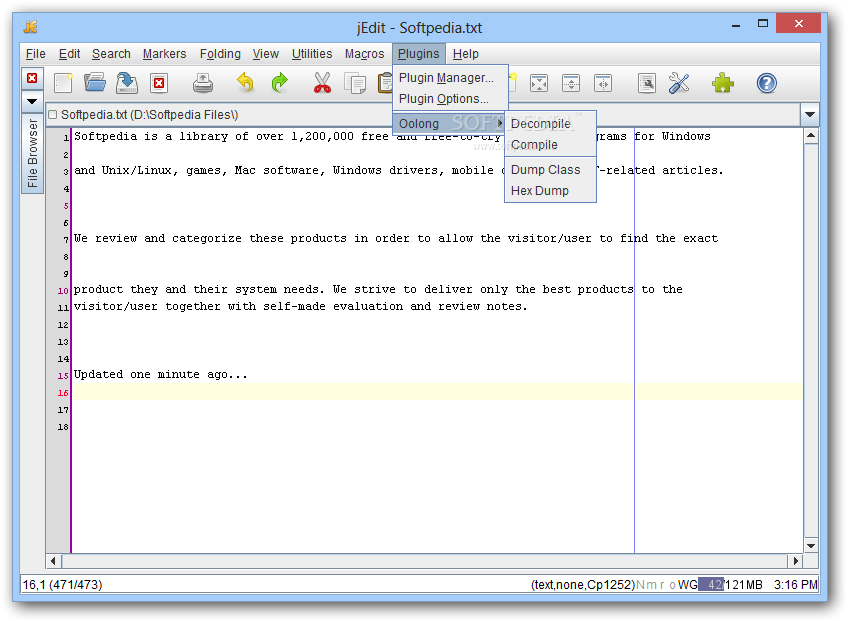Click horizontal scrollbar right arrow
The image size is (848, 622).
pyautogui.click(x=795, y=561)
